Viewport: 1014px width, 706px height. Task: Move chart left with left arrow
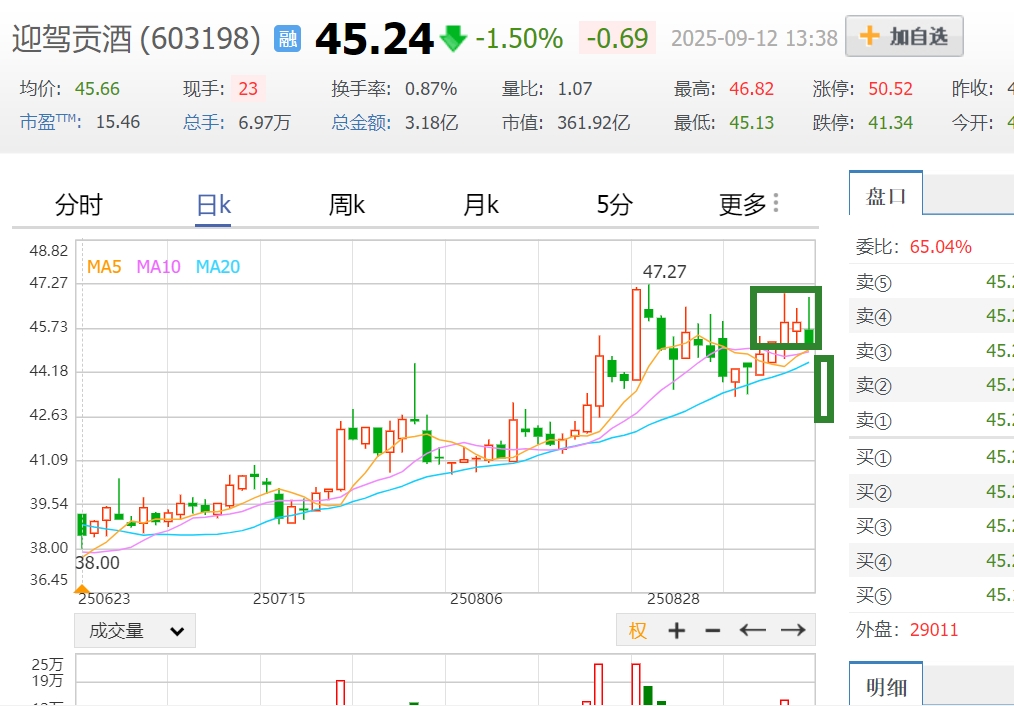753,630
